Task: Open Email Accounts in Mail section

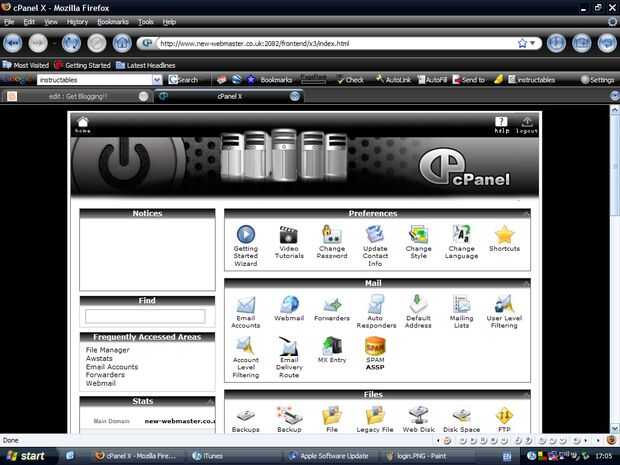Action: click(x=246, y=305)
